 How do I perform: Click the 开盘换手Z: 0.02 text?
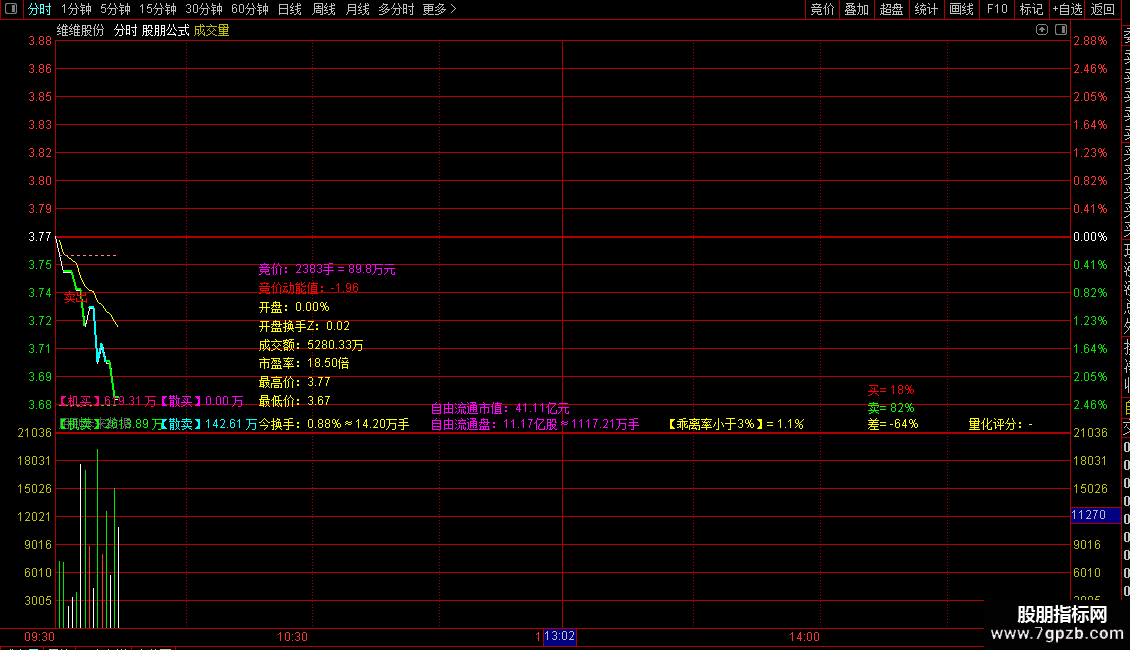[304, 326]
